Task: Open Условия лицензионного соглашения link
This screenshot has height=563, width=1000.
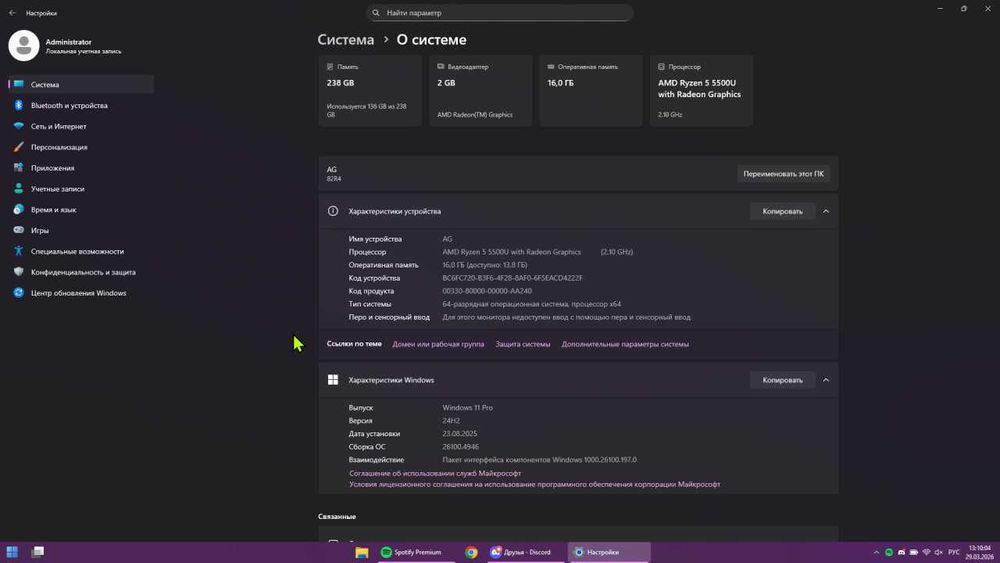Action: [x=534, y=485]
